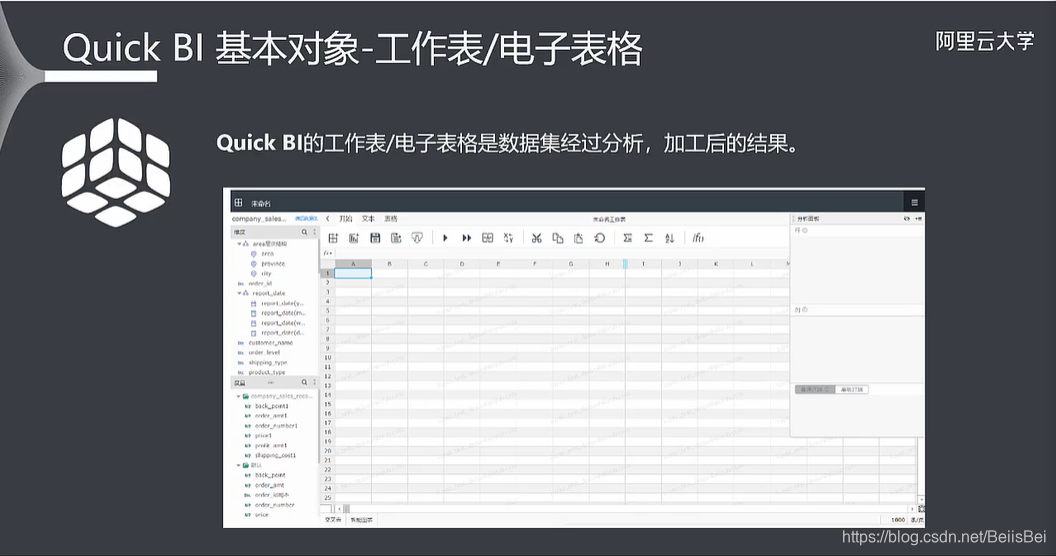The width and height of the screenshot is (1056, 556).
Task: Select the province dimension field
Action: click(273, 264)
